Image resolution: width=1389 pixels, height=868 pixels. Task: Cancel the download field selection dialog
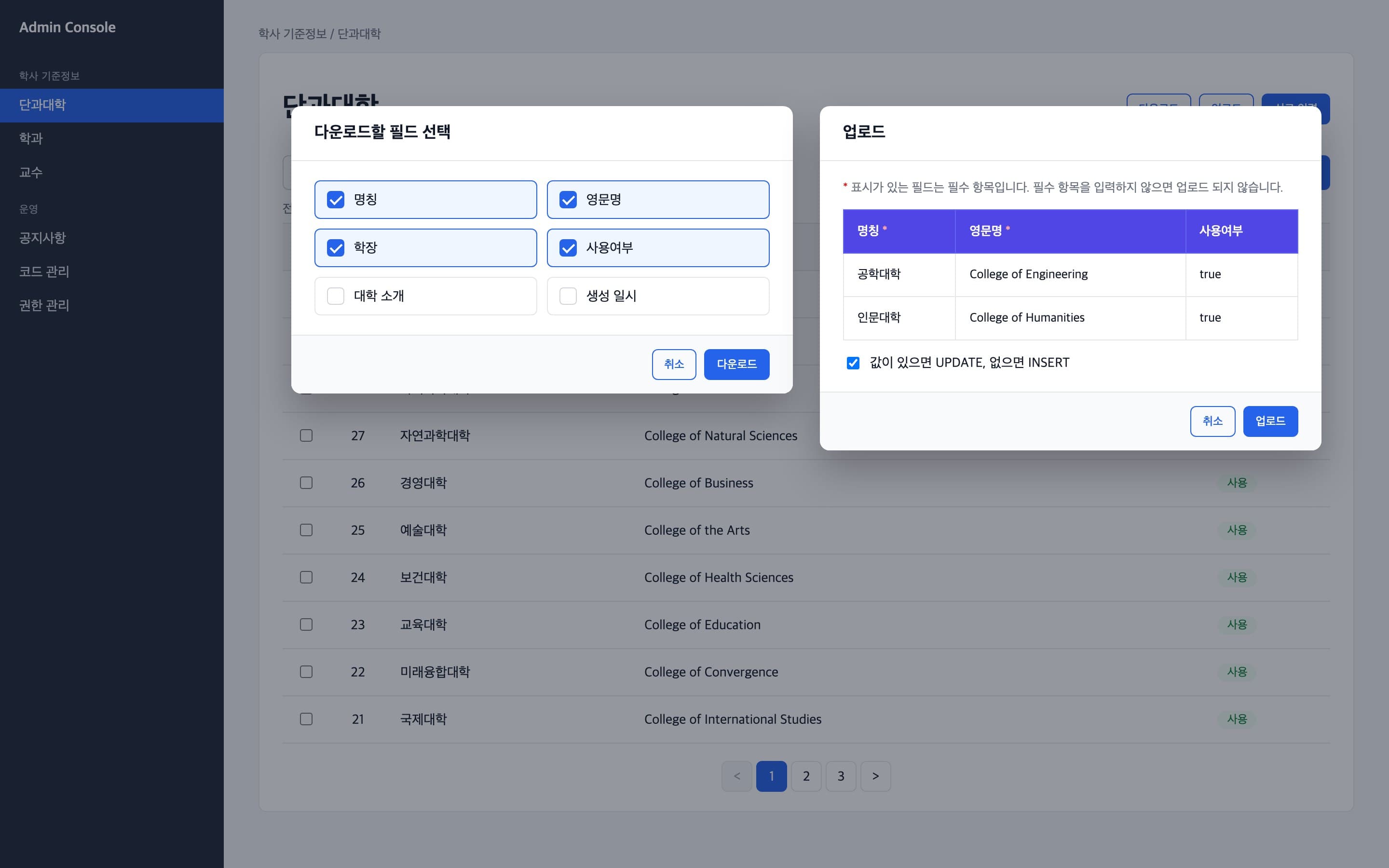point(674,365)
